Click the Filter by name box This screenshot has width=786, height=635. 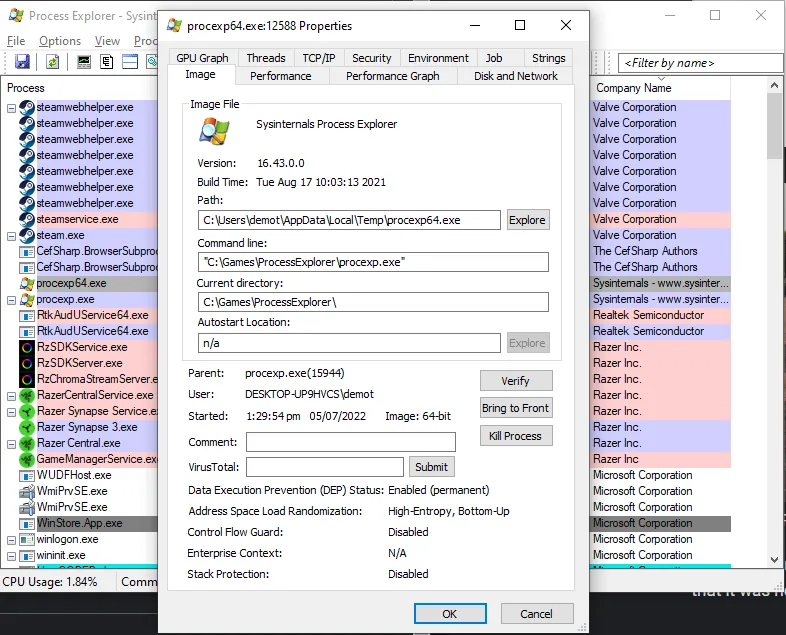700,63
